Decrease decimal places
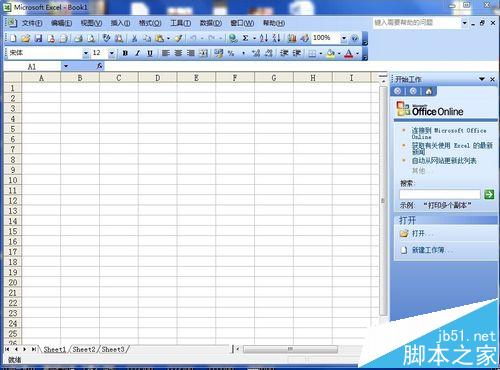Image resolution: width=500 pixels, height=370 pixels. (x=268, y=53)
